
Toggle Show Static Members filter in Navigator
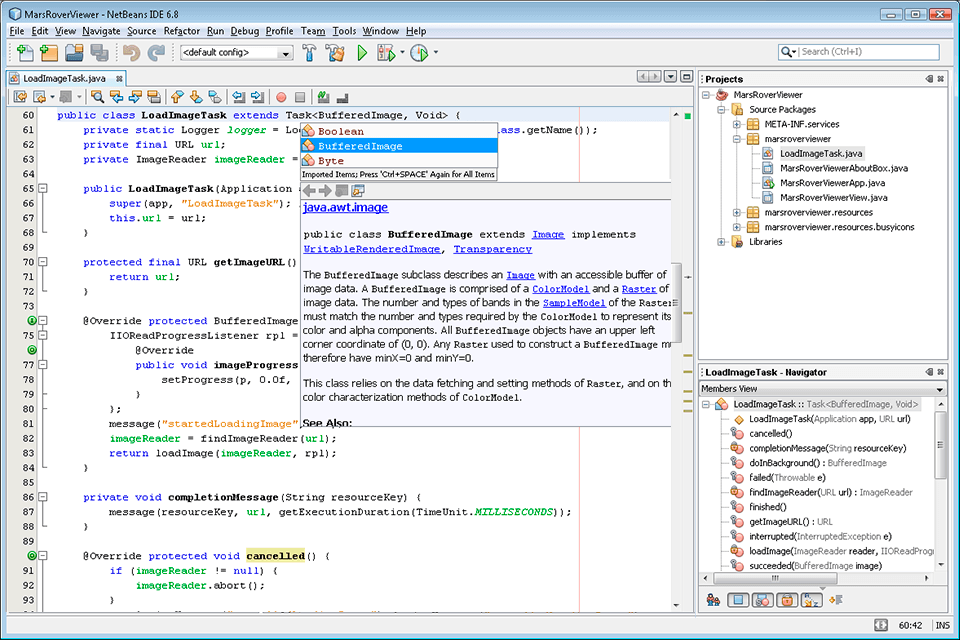click(764, 600)
